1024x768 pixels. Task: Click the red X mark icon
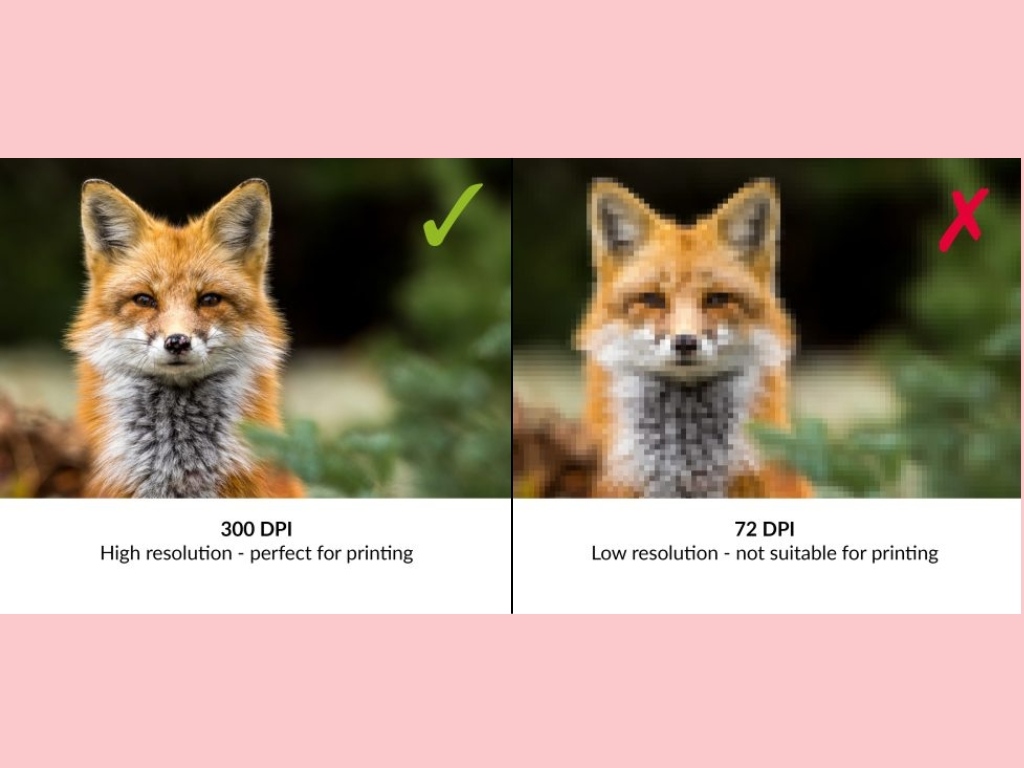coord(963,220)
